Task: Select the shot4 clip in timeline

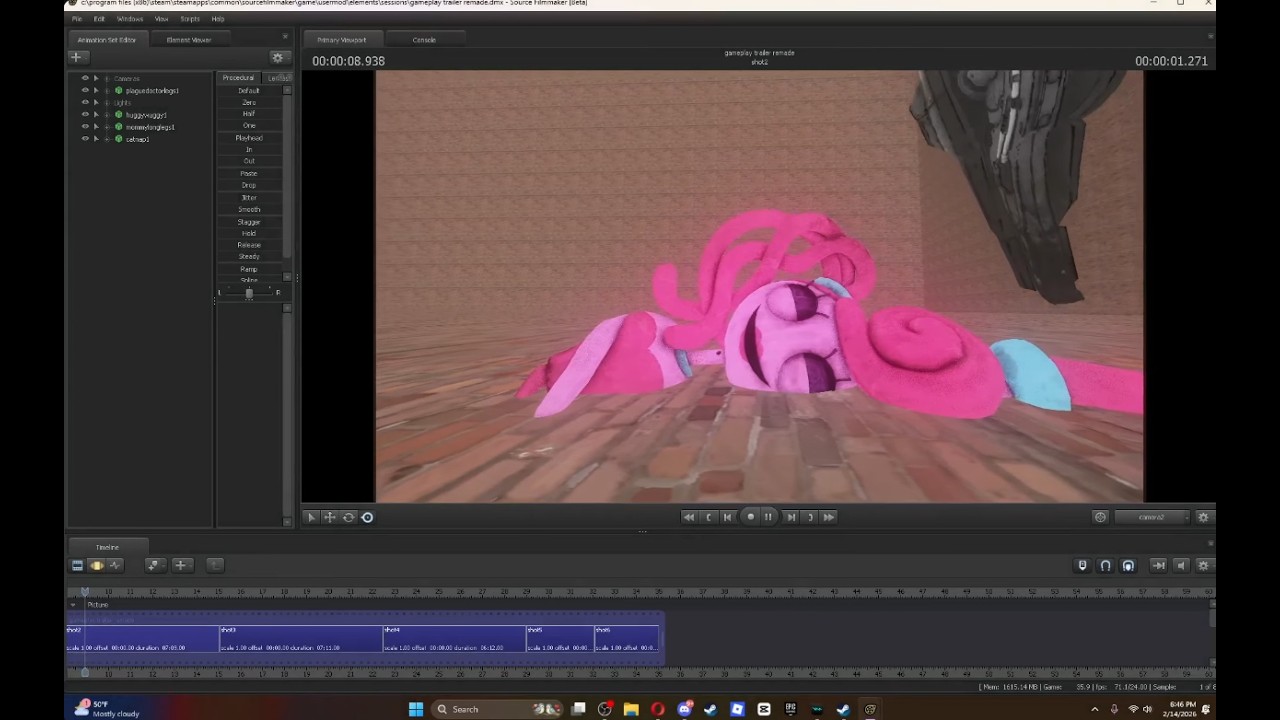Action: coord(455,639)
